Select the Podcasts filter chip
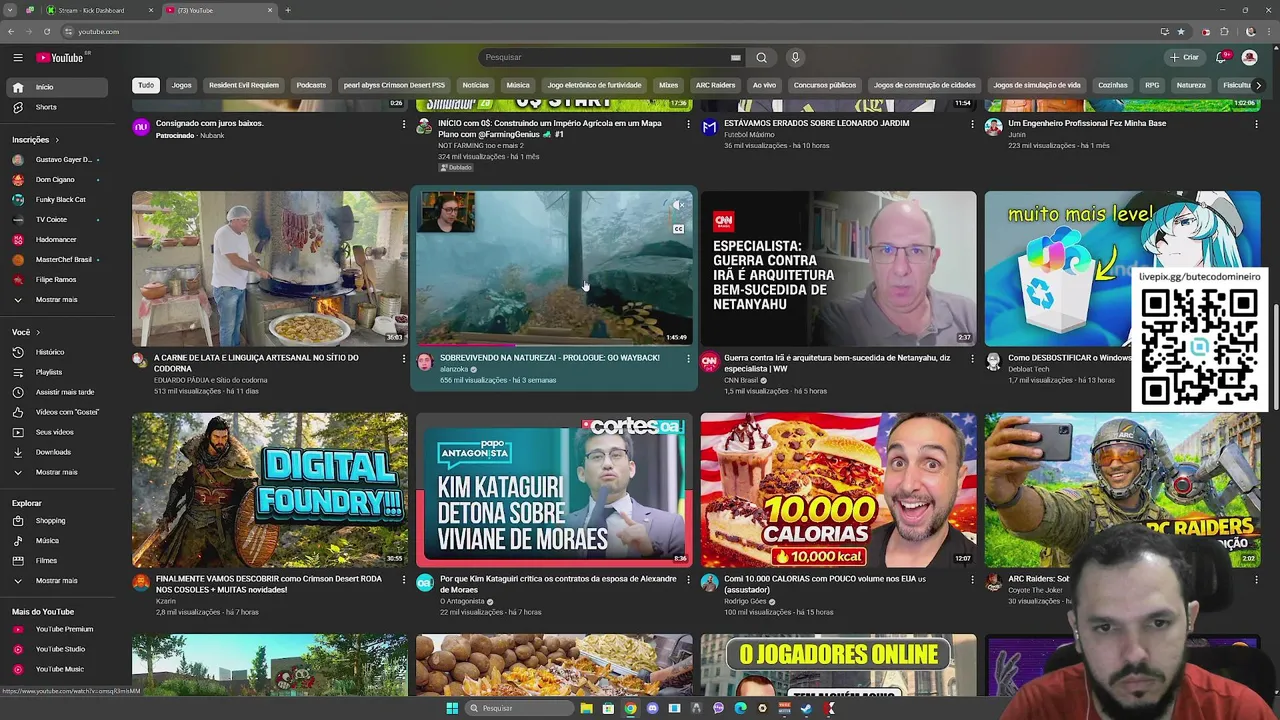 point(311,85)
